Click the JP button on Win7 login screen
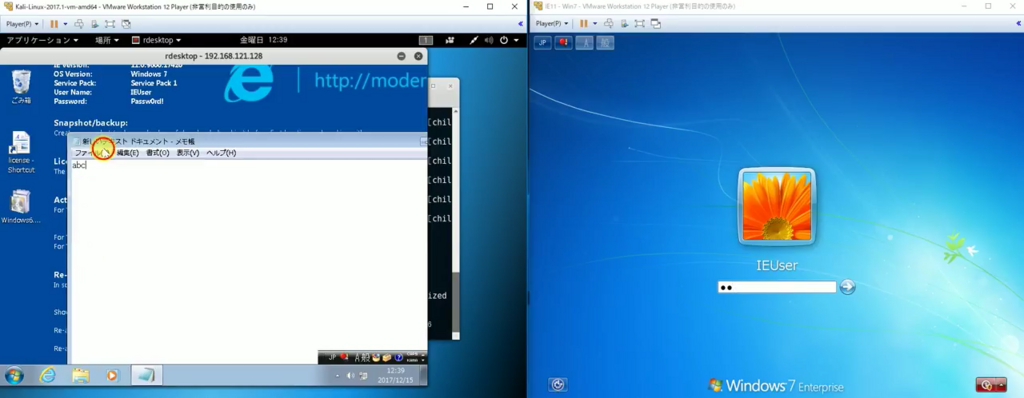This screenshot has width=1024, height=398. [x=543, y=43]
